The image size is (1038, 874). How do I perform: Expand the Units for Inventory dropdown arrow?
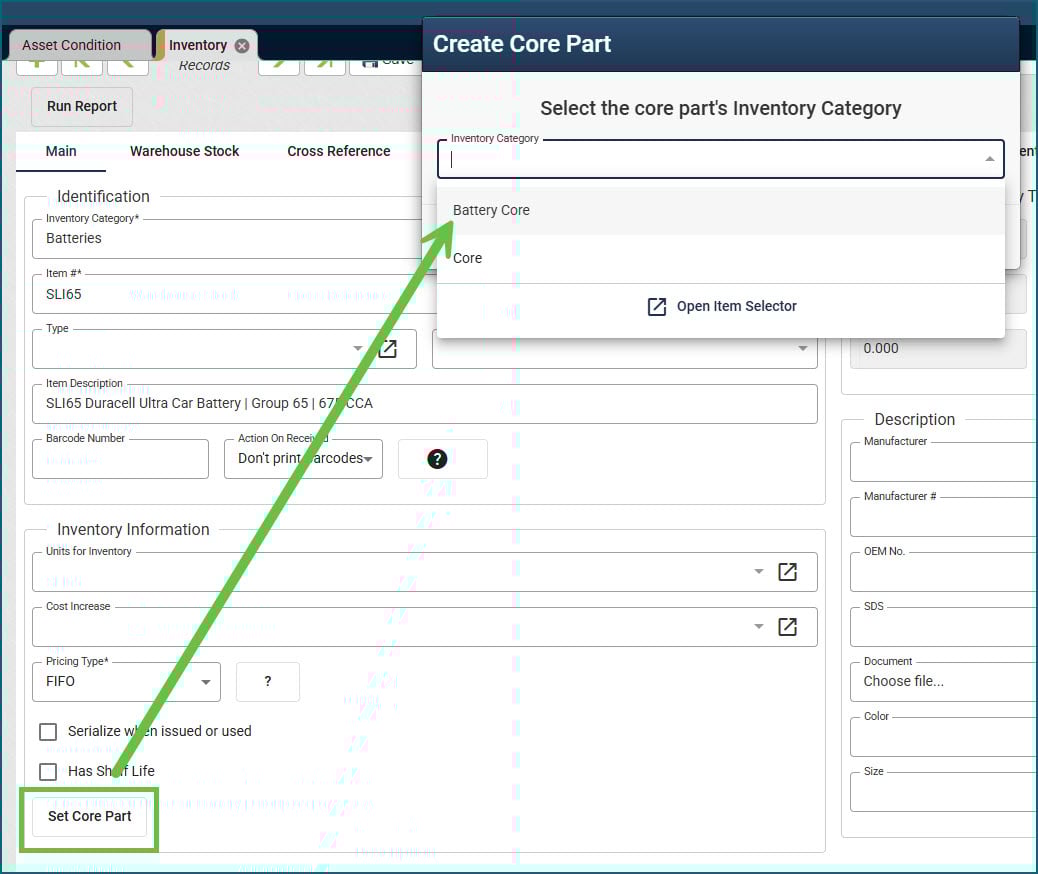click(759, 571)
